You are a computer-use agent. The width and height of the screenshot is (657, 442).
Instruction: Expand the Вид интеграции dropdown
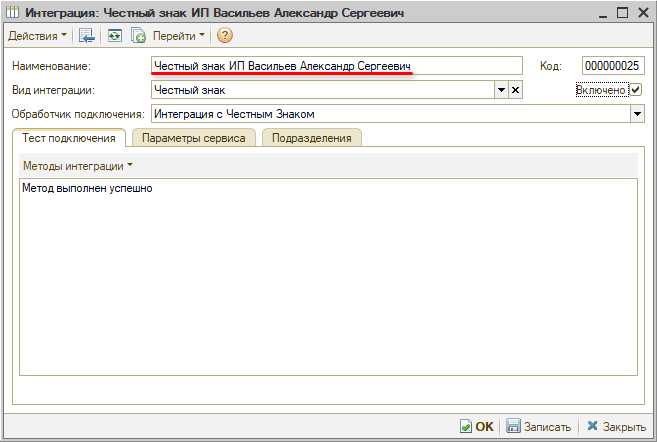pyautogui.click(x=501, y=90)
